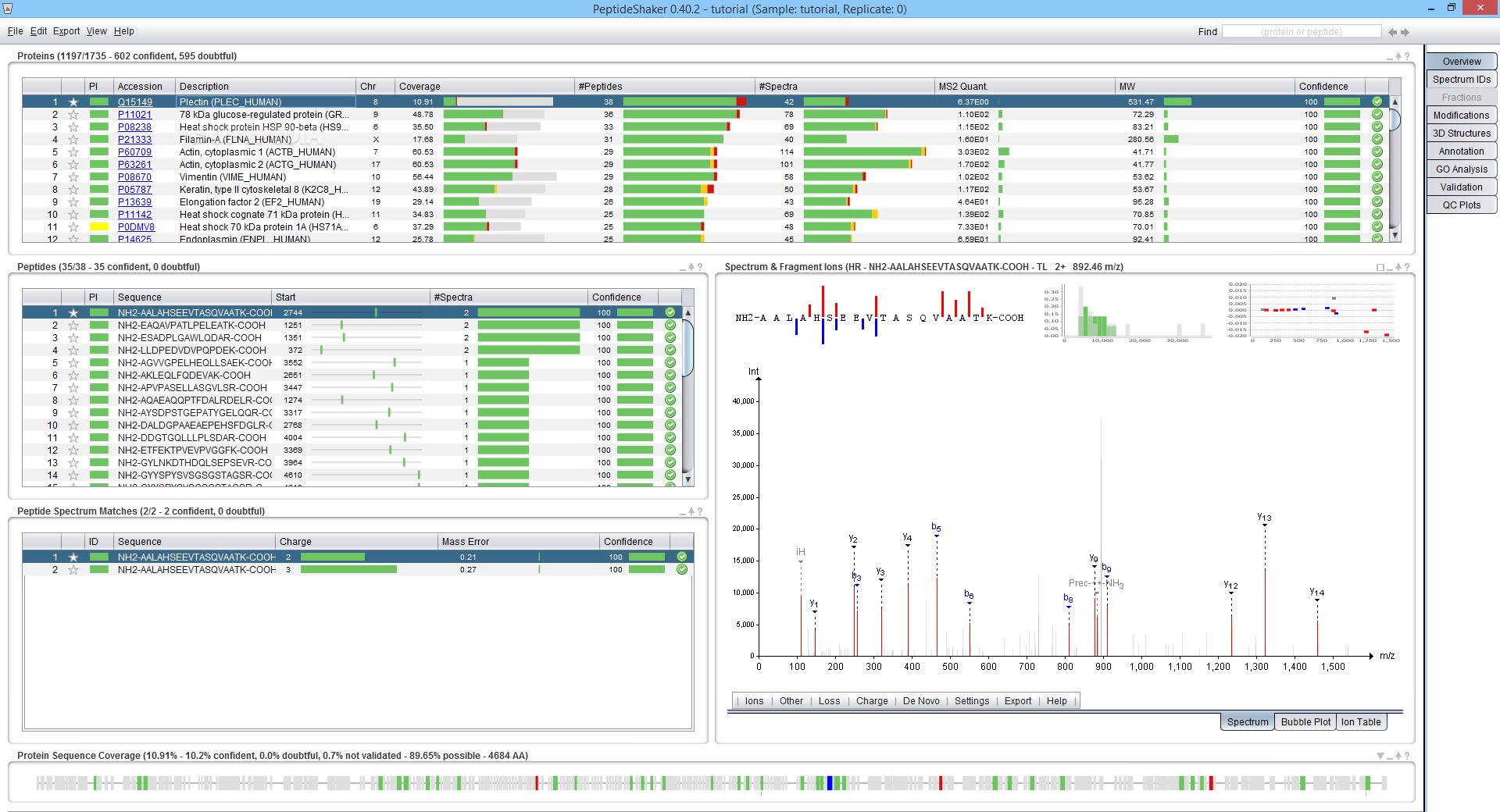Export the spectrum via the arrow icon
The width and height of the screenshot is (1500, 812).
(1399, 267)
